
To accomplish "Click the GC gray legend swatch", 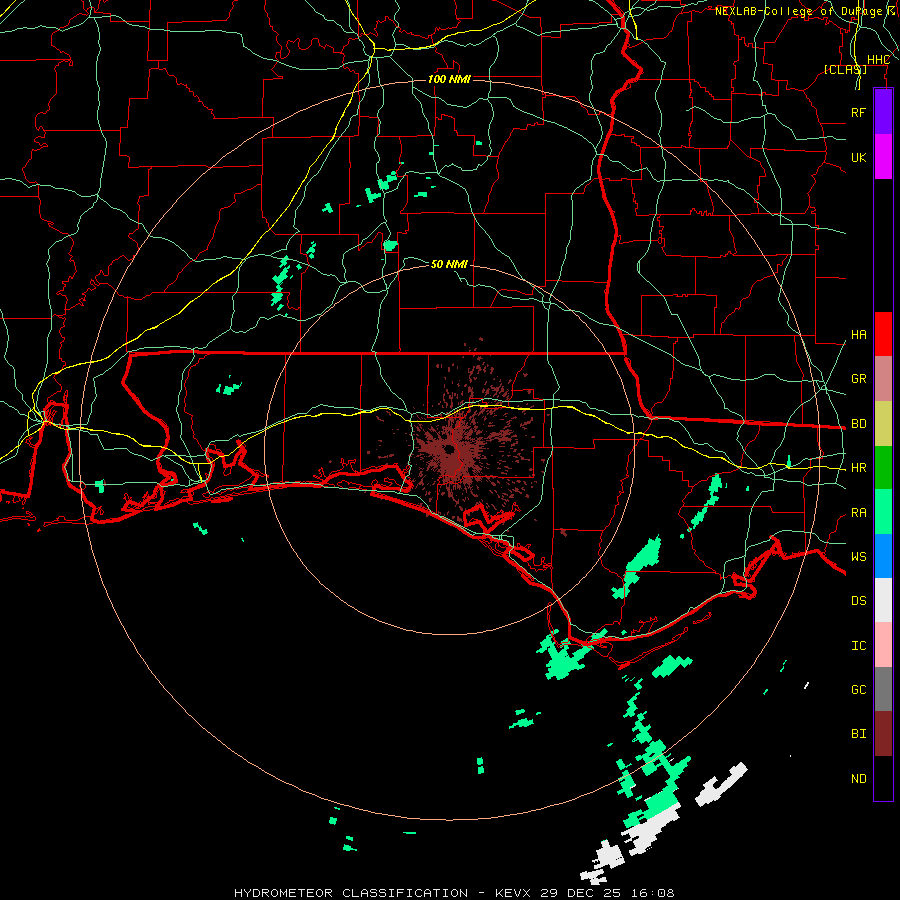I will point(883,689).
